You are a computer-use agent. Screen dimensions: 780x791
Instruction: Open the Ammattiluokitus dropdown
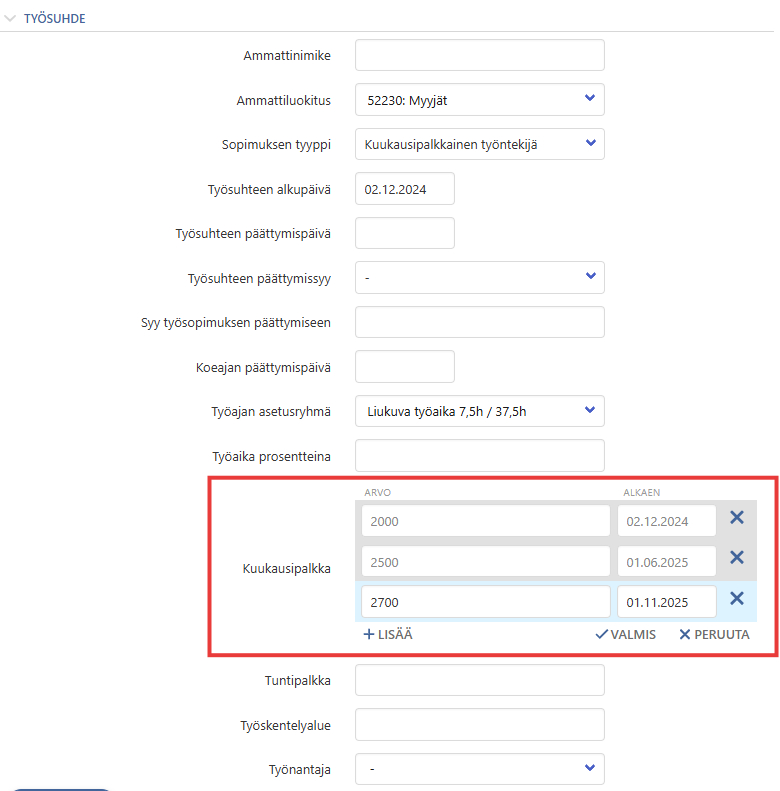click(480, 100)
